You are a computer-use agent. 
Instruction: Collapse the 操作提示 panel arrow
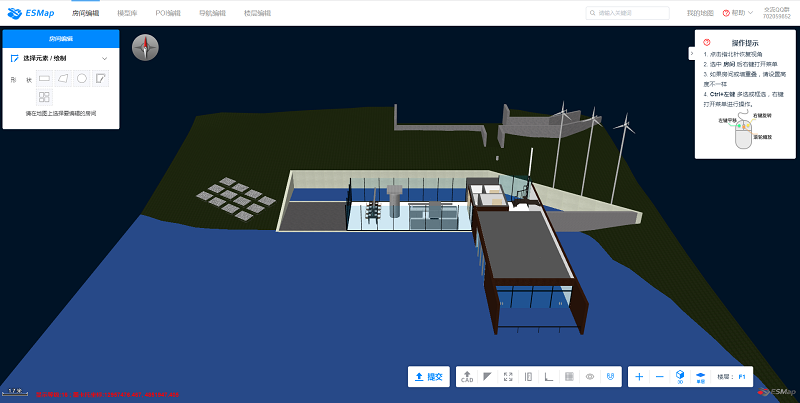point(691,53)
